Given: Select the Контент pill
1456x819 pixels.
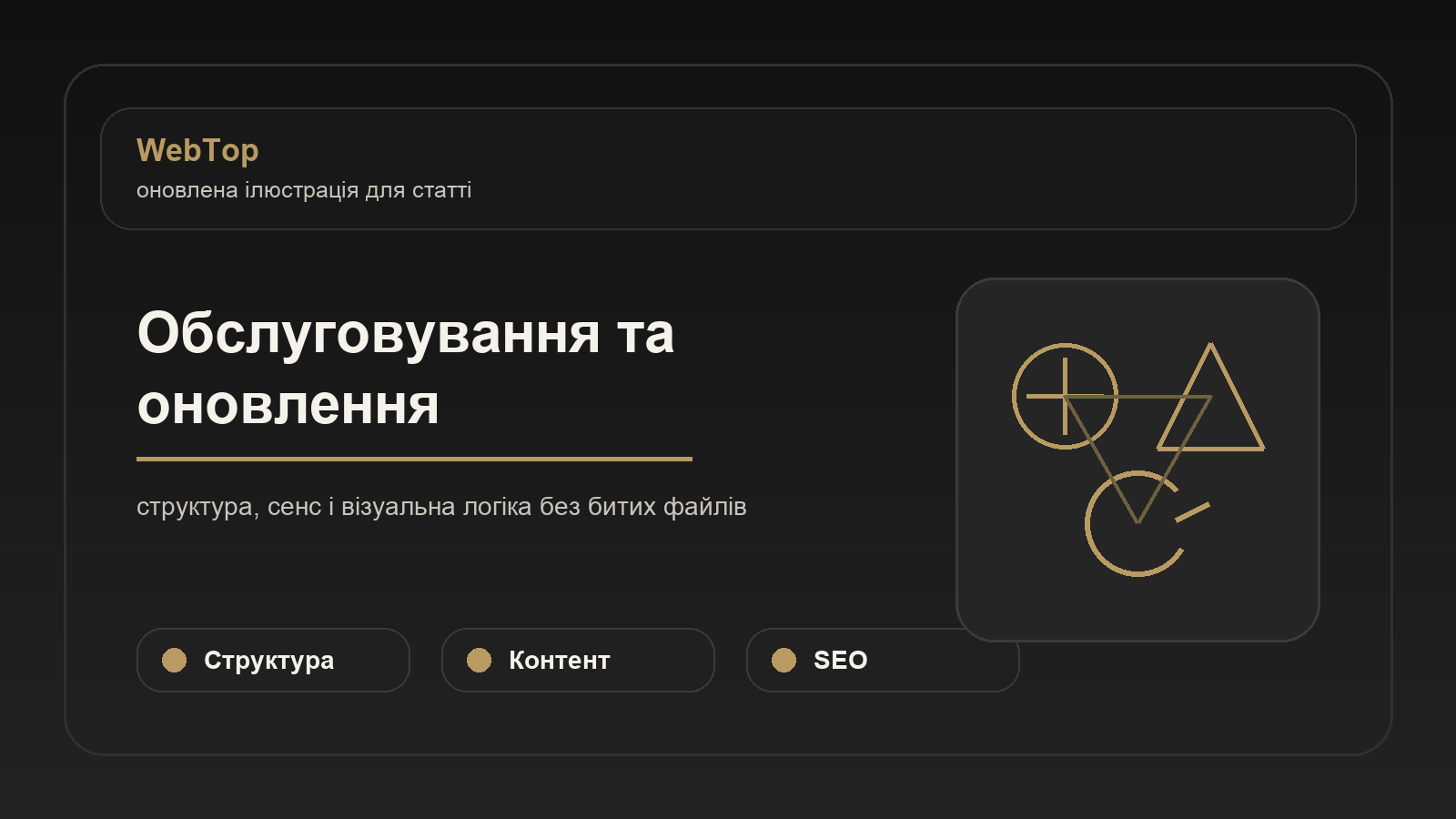Looking at the screenshot, I should click(578, 660).
